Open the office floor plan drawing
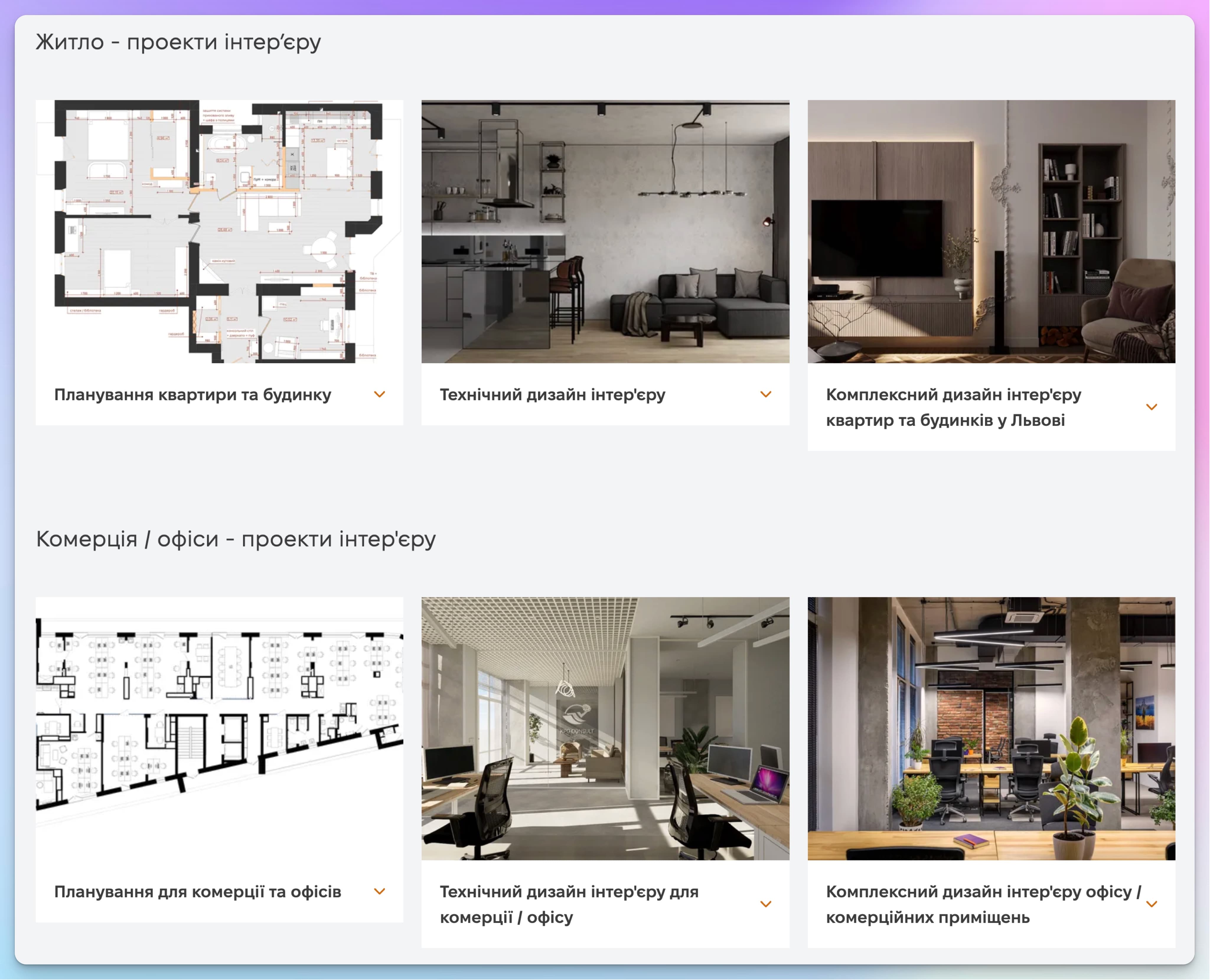 point(219,728)
